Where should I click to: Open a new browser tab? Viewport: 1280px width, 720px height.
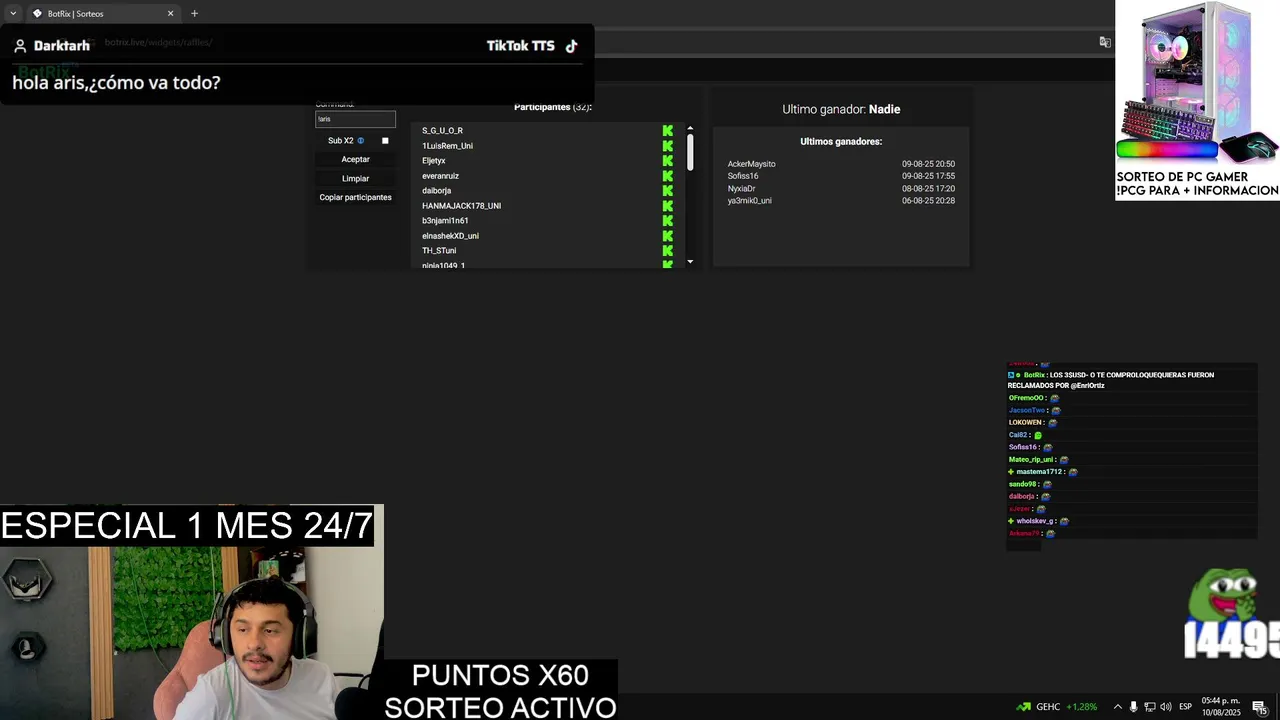point(194,13)
